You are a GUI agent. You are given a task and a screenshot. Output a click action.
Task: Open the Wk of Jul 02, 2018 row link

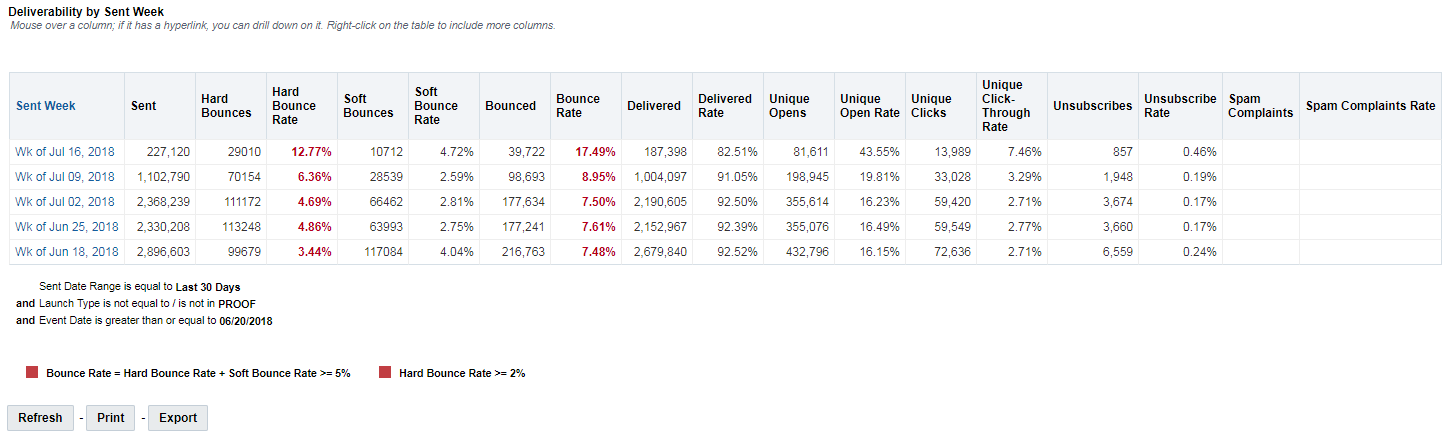tap(65, 202)
